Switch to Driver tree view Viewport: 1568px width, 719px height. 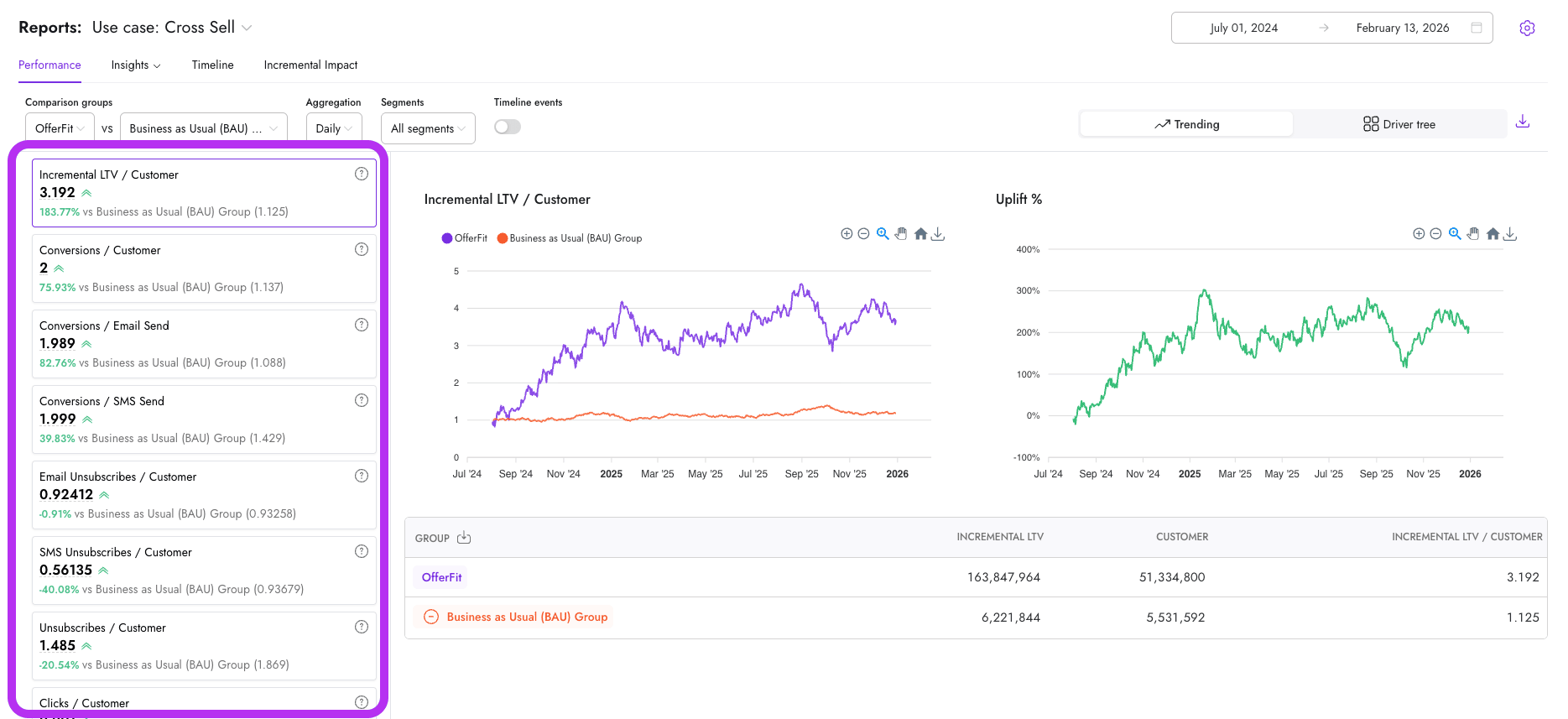1399,124
